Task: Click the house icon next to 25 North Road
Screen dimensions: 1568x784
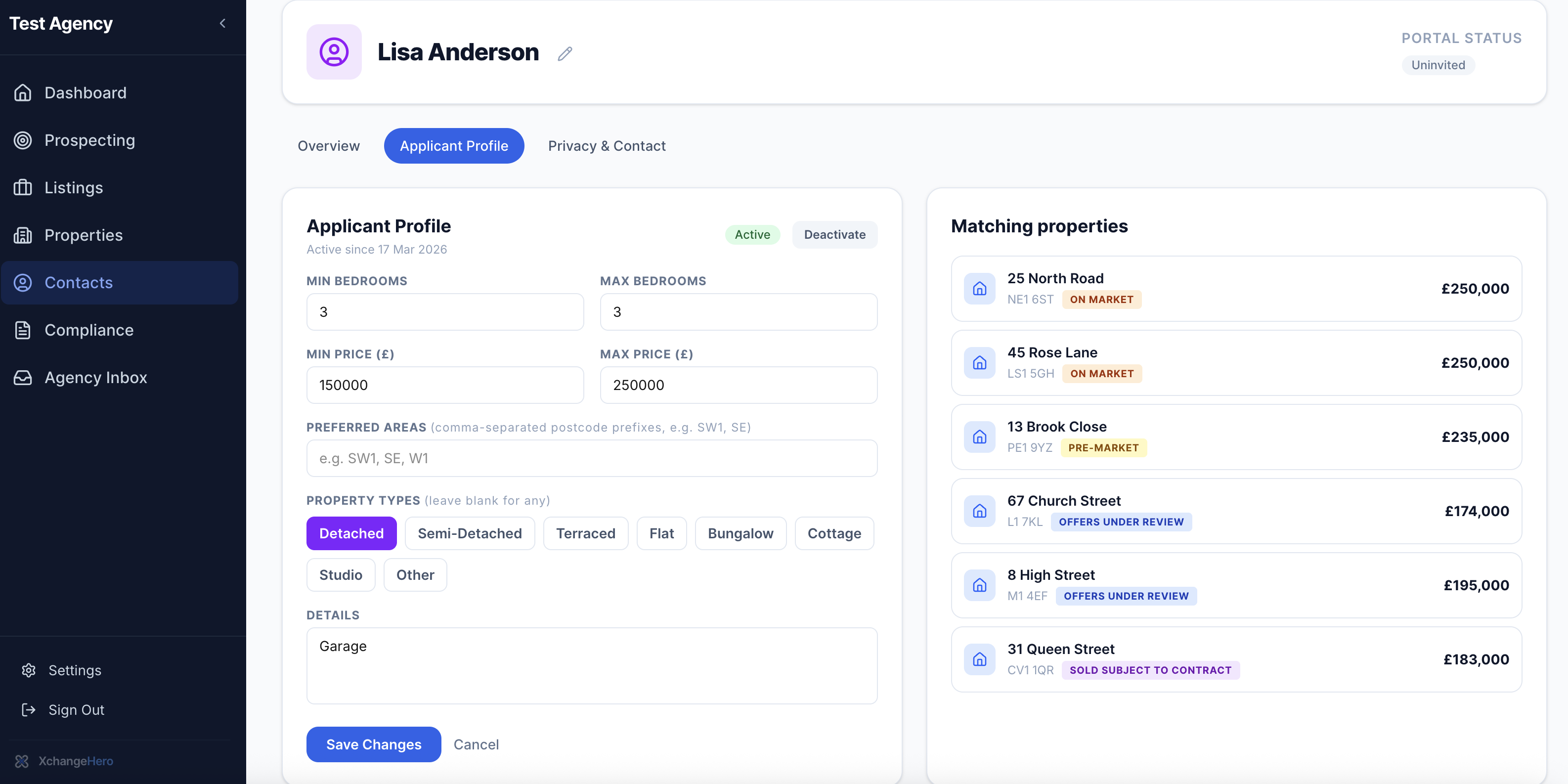Action: point(979,289)
